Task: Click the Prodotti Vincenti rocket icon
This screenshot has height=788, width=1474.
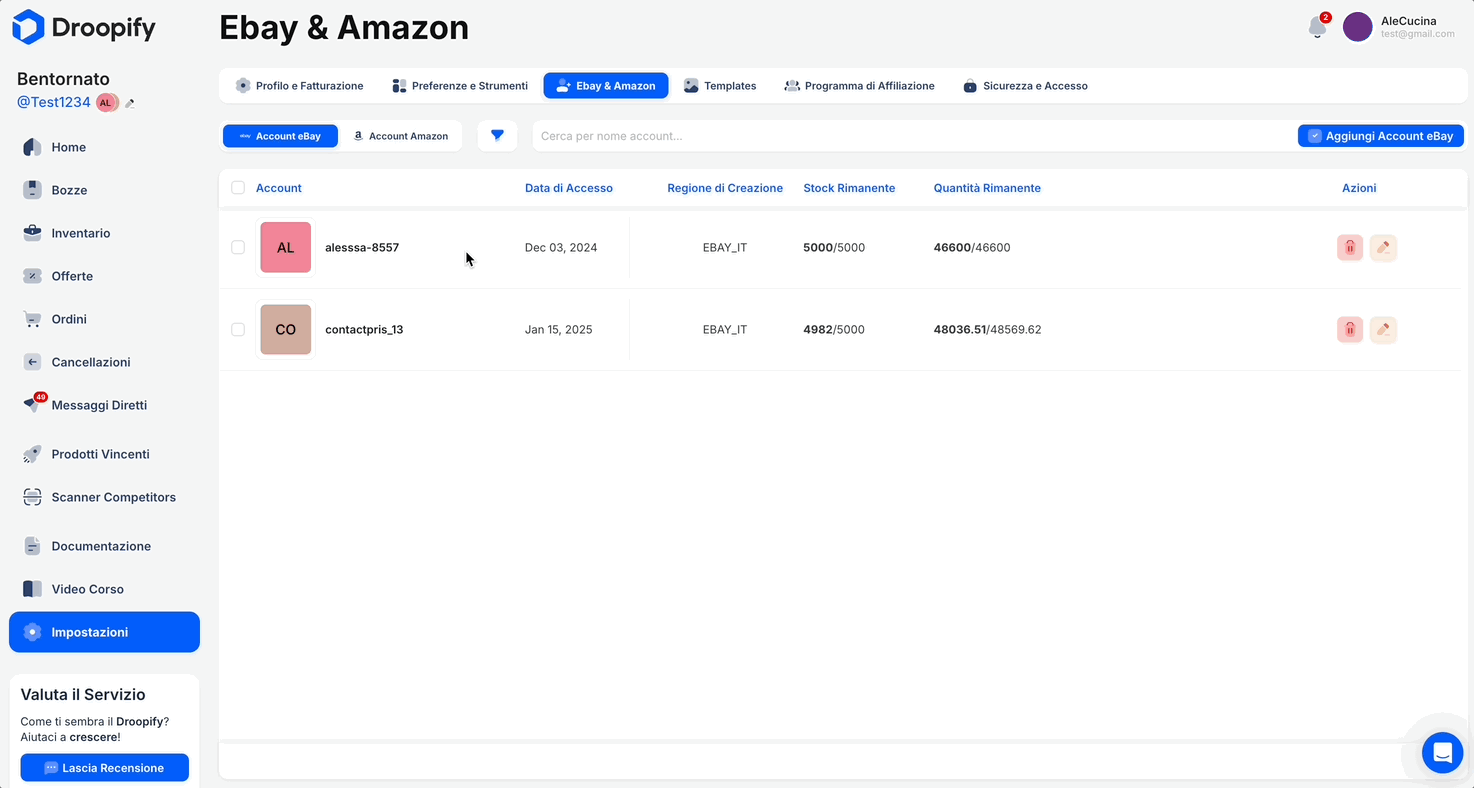Action: [32, 454]
